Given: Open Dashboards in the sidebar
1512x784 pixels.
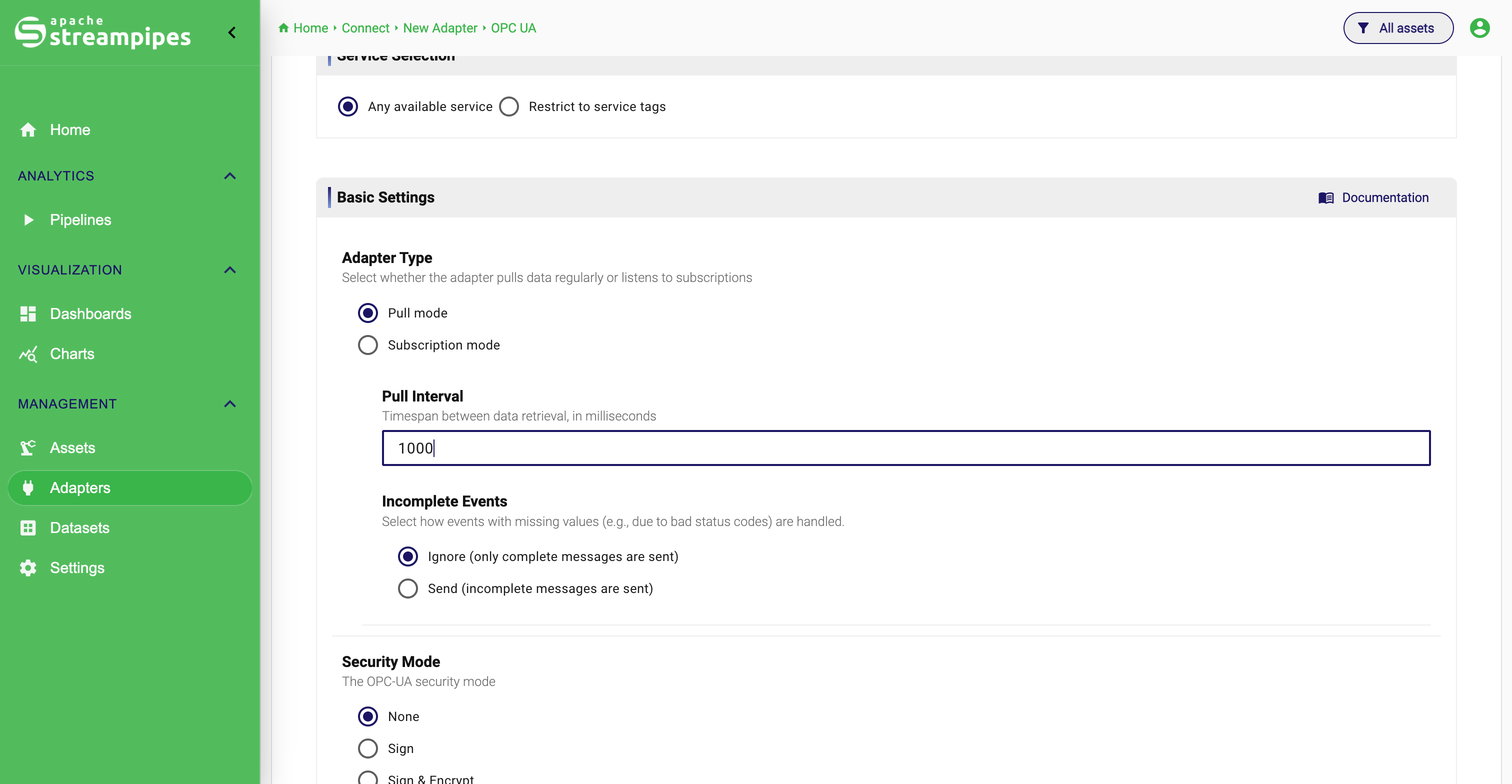Looking at the screenshot, I should point(129,314).
